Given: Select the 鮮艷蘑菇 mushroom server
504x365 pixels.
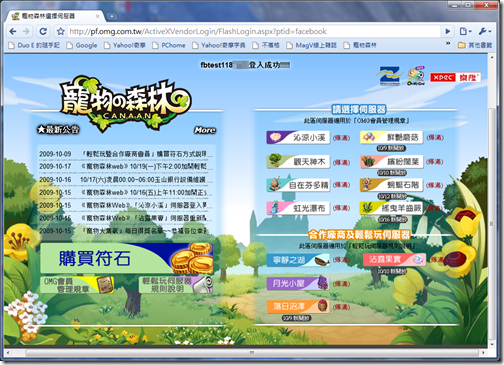Looking at the screenshot, I should 391,137.
